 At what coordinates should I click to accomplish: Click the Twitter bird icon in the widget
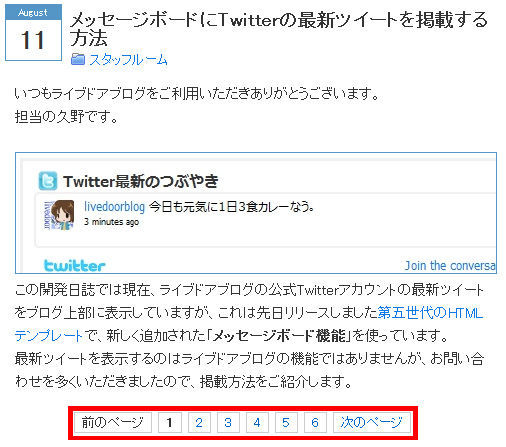(48, 181)
